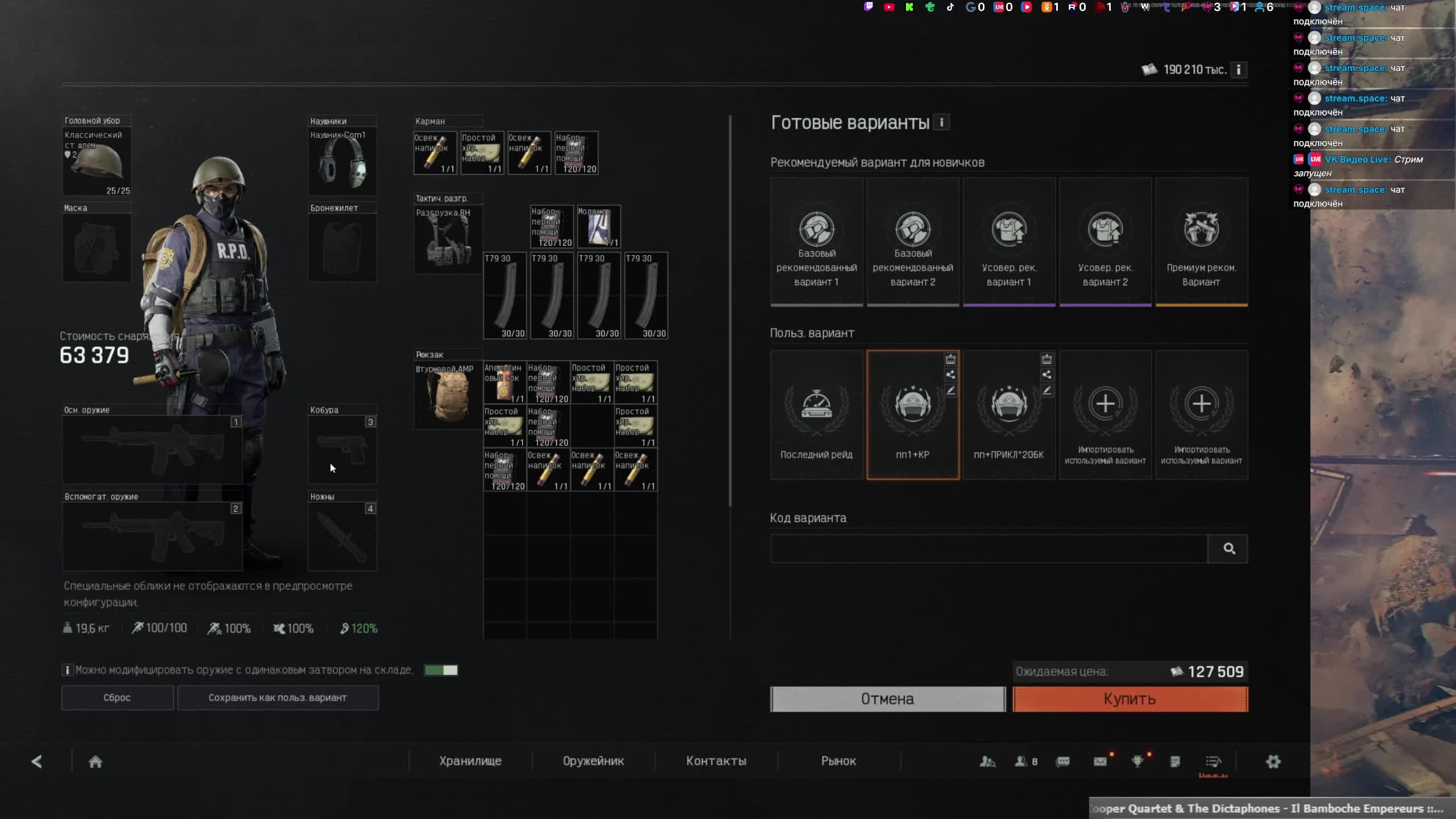Click the Классический ст. шлем helmet slot

coord(97,162)
